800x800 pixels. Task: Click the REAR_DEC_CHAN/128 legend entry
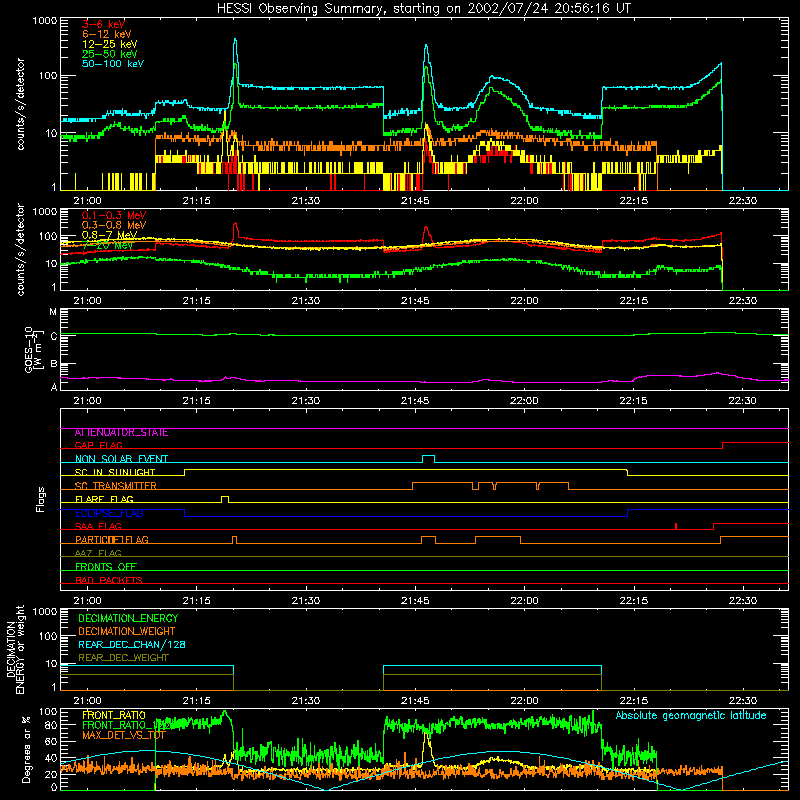pos(132,645)
